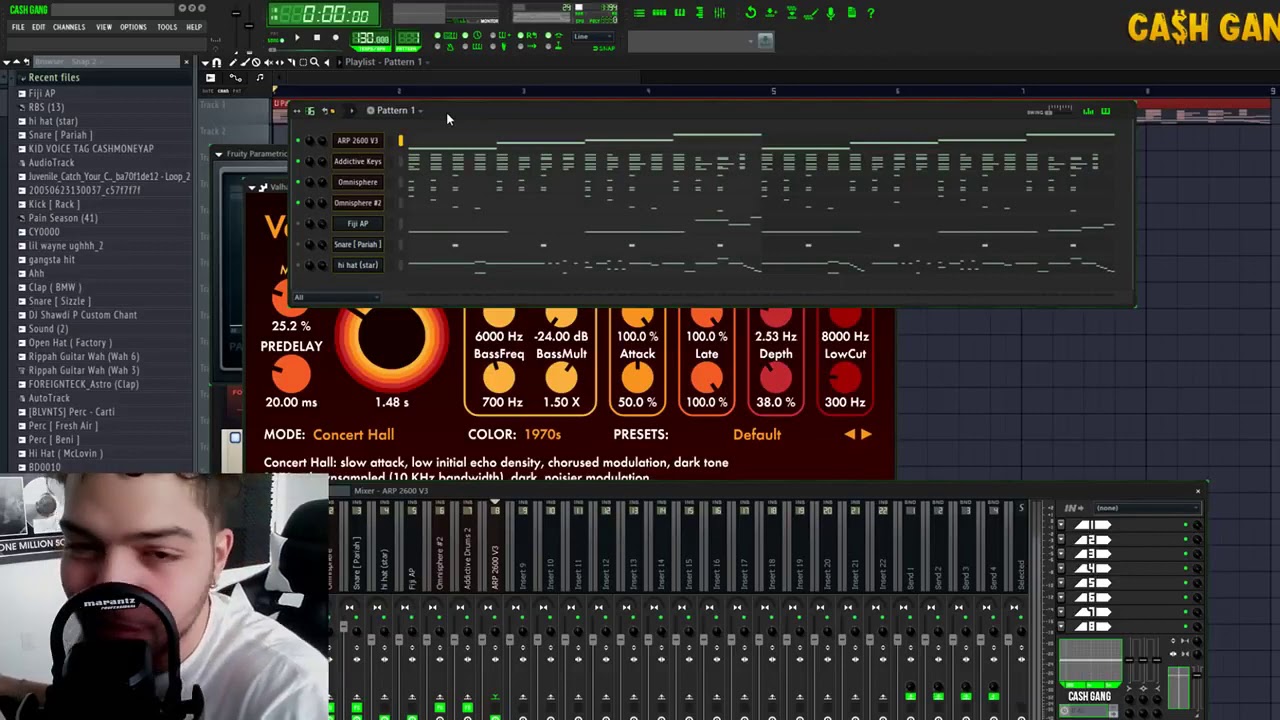Open the browser view toolbar icon

699,13
